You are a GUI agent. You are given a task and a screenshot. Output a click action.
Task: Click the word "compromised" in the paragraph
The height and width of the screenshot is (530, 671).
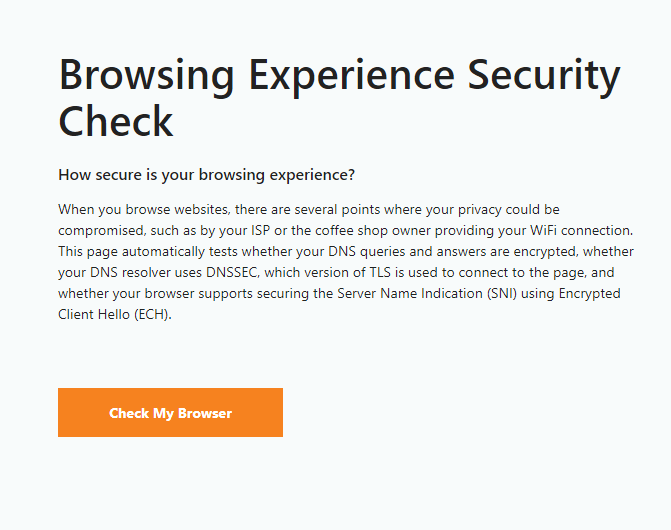[x=98, y=230]
